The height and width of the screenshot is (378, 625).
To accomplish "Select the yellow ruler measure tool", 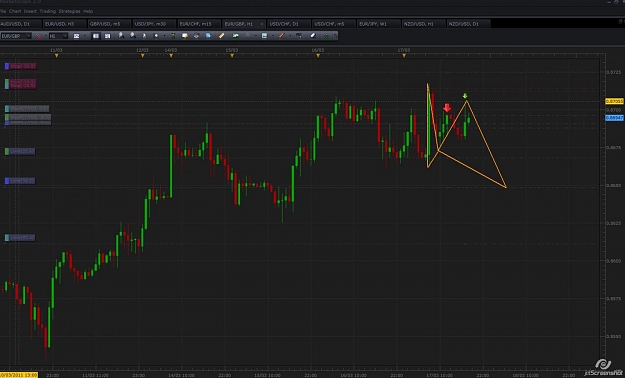I will pyautogui.click(x=222, y=36).
